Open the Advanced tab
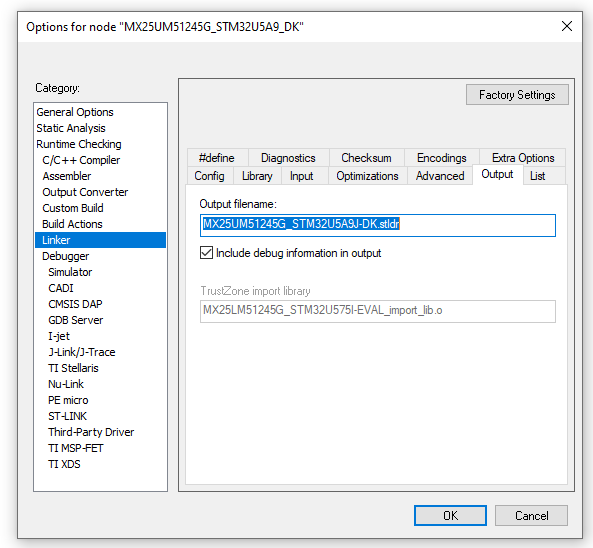 (440, 176)
